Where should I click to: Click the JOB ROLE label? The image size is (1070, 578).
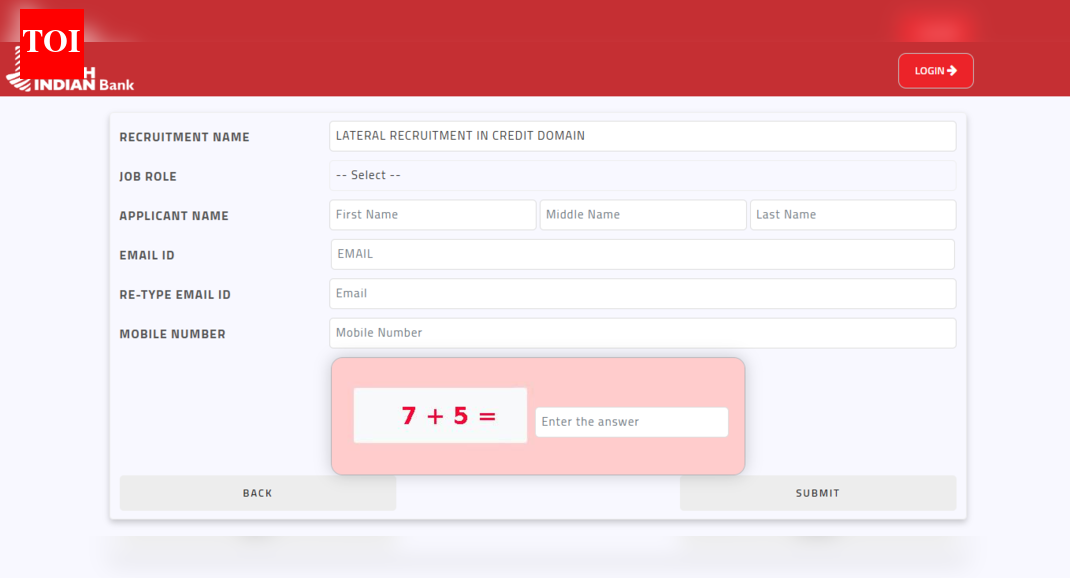[148, 177]
